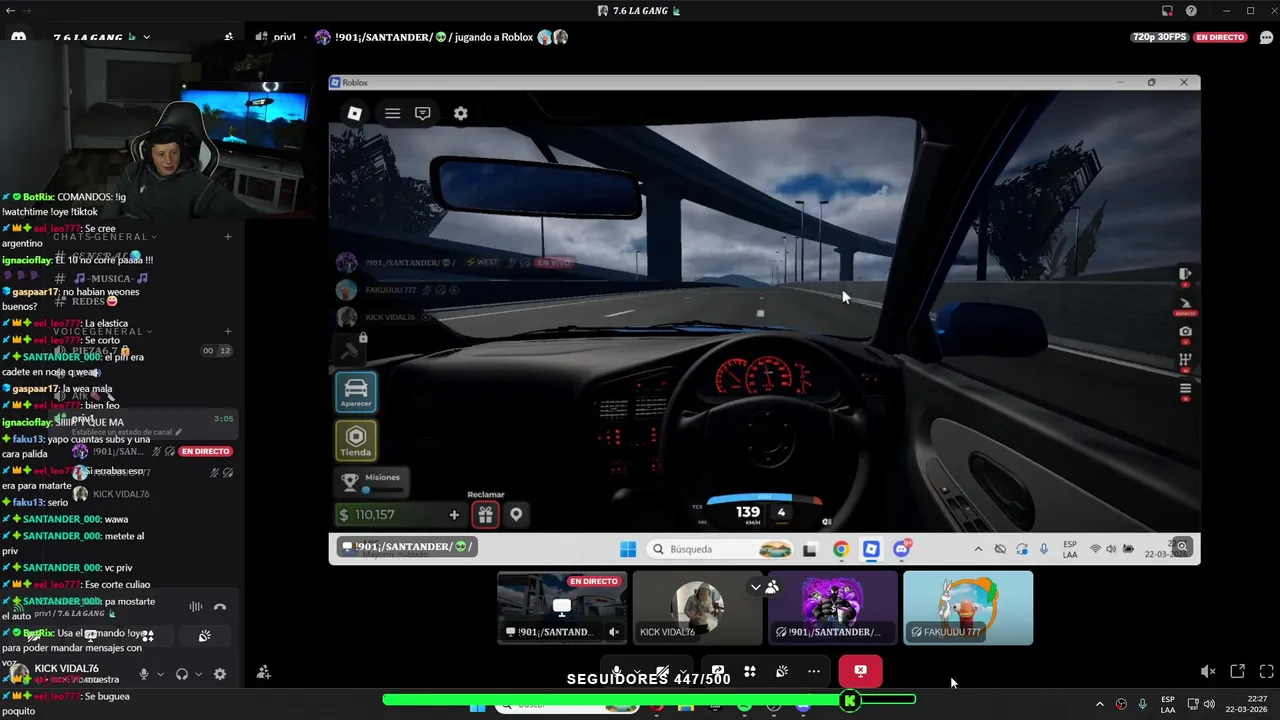Open Discord icon in streamed taskbar

(902, 549)
